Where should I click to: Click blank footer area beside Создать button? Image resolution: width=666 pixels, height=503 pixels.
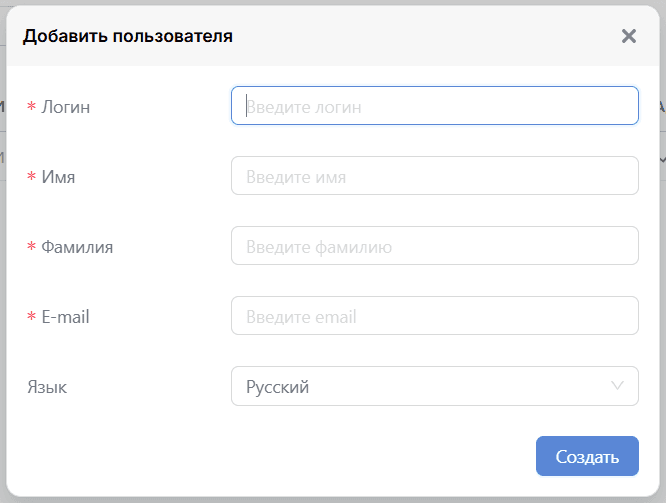[276, 456]
